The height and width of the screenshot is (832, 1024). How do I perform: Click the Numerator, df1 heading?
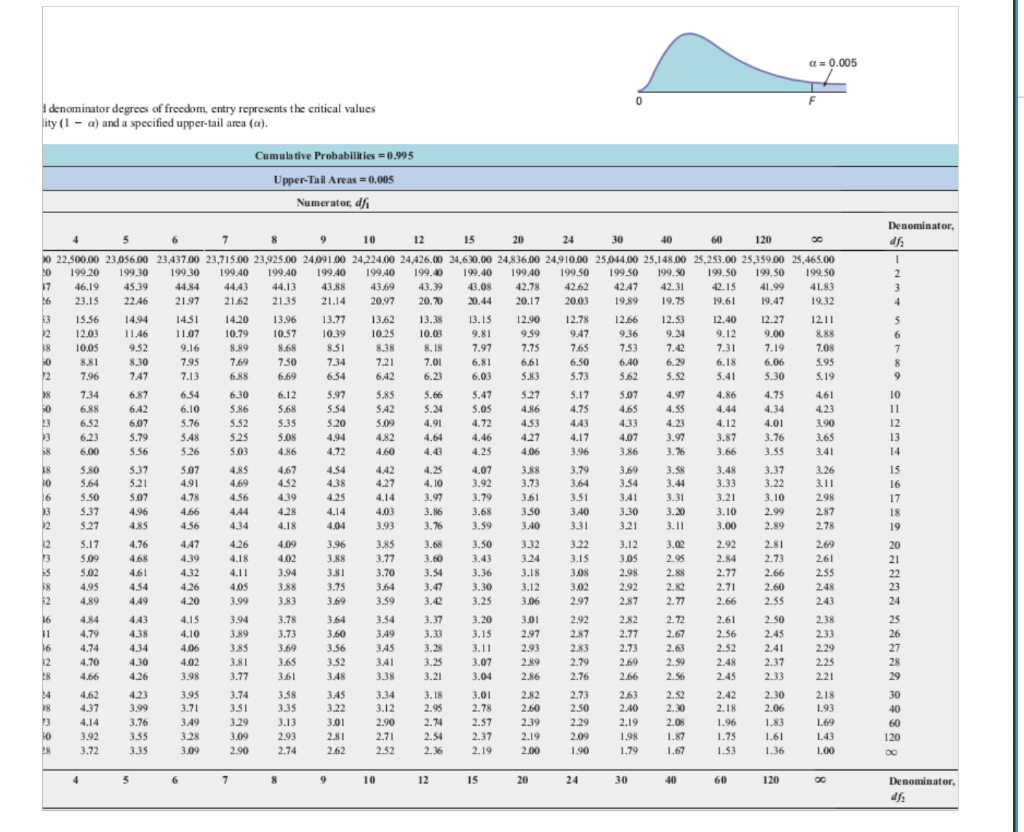[334, 202]
